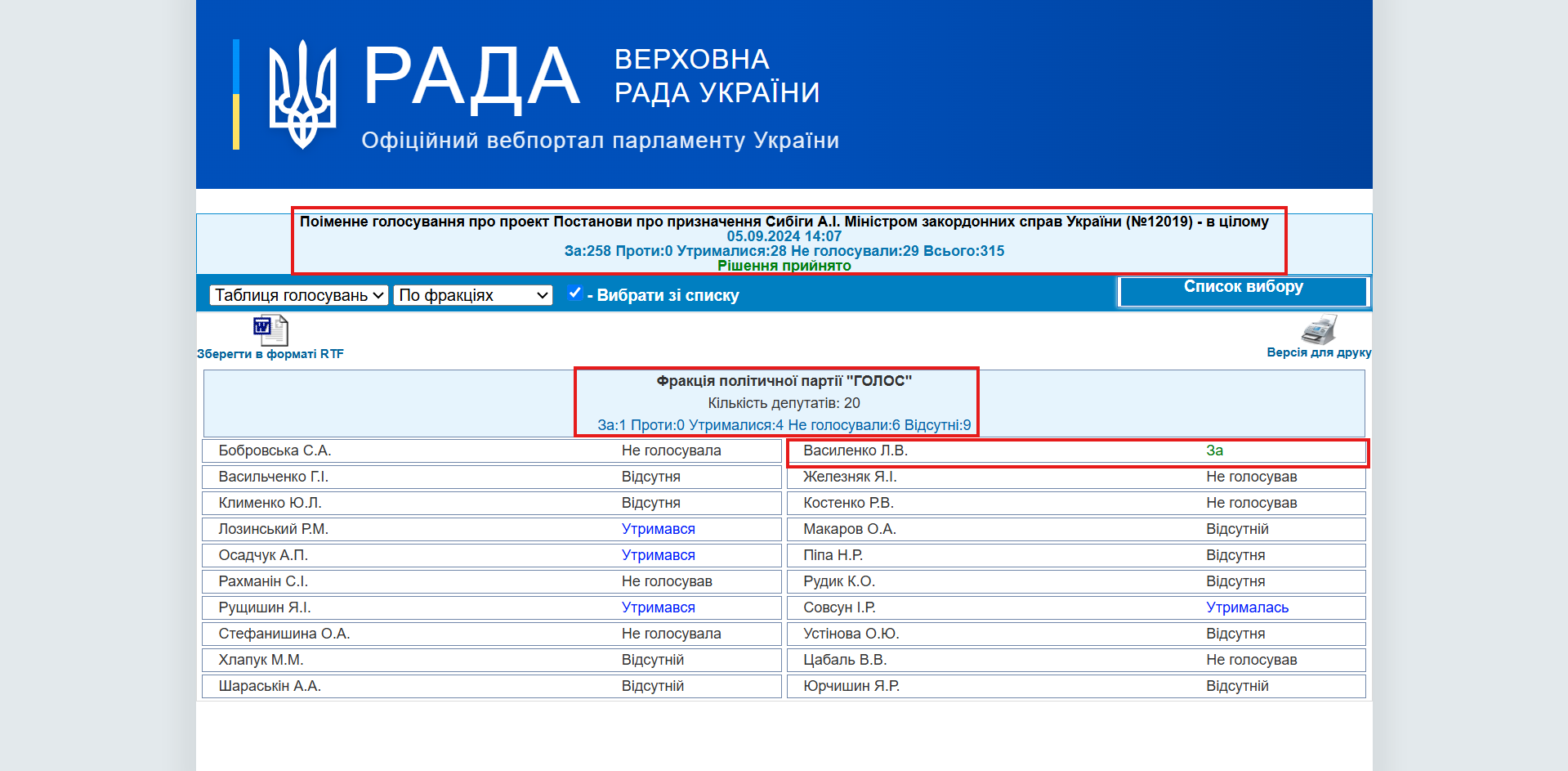Click 'Кількість депутатів: 20' text
This screenshot has width=1568, height=771.
[784, 403]
